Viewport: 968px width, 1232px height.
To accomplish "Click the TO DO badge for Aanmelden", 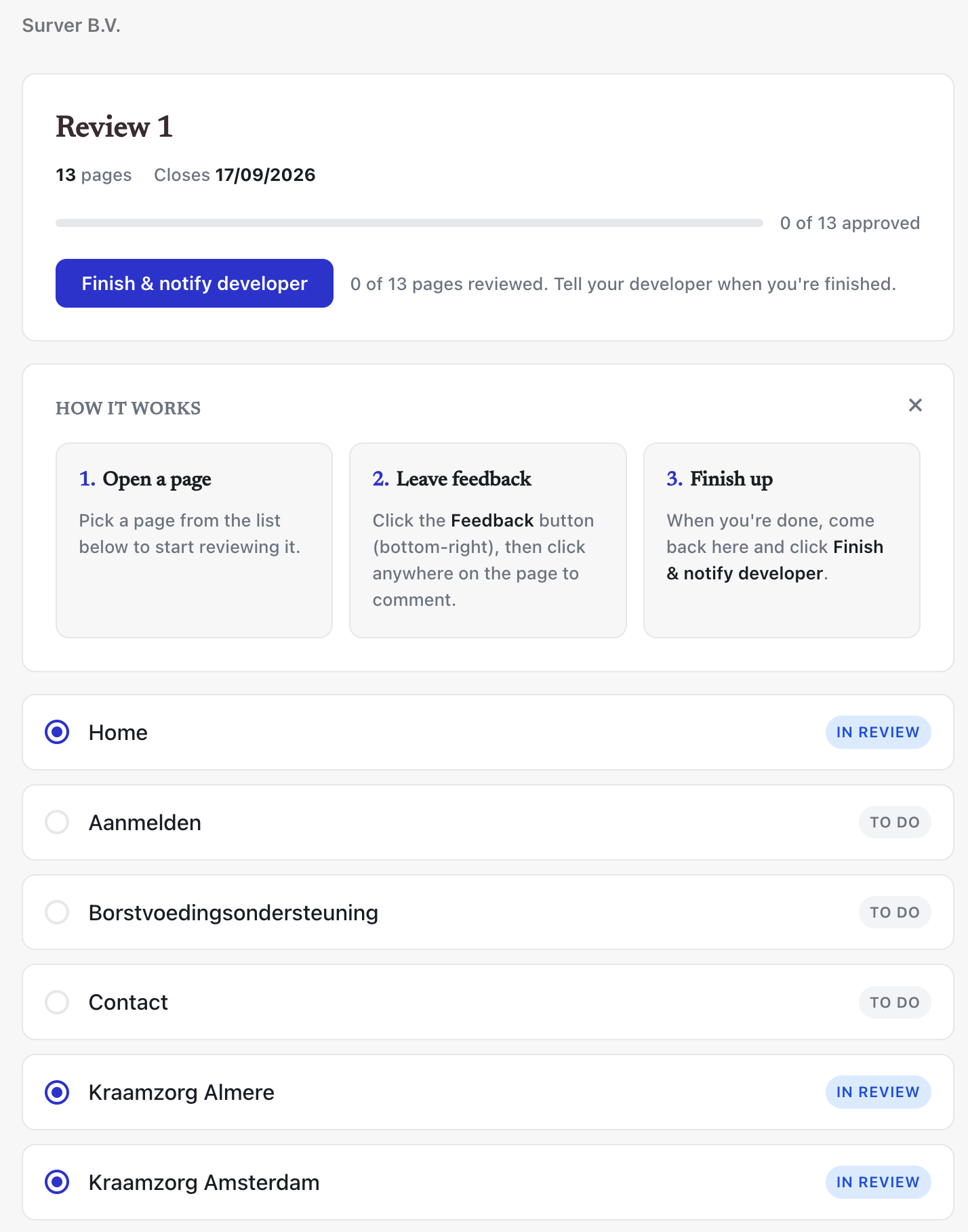I will [x=895, y=822].
